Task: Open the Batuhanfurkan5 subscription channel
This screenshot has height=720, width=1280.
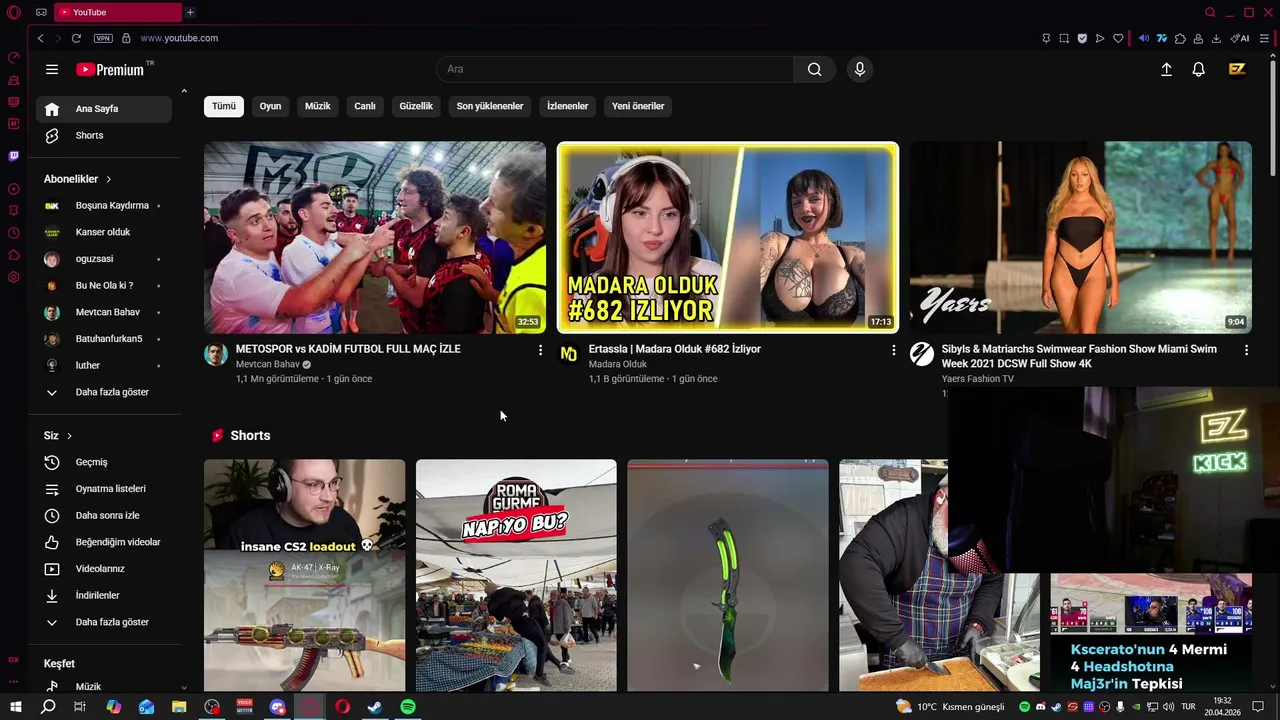Action: point(104,339)
